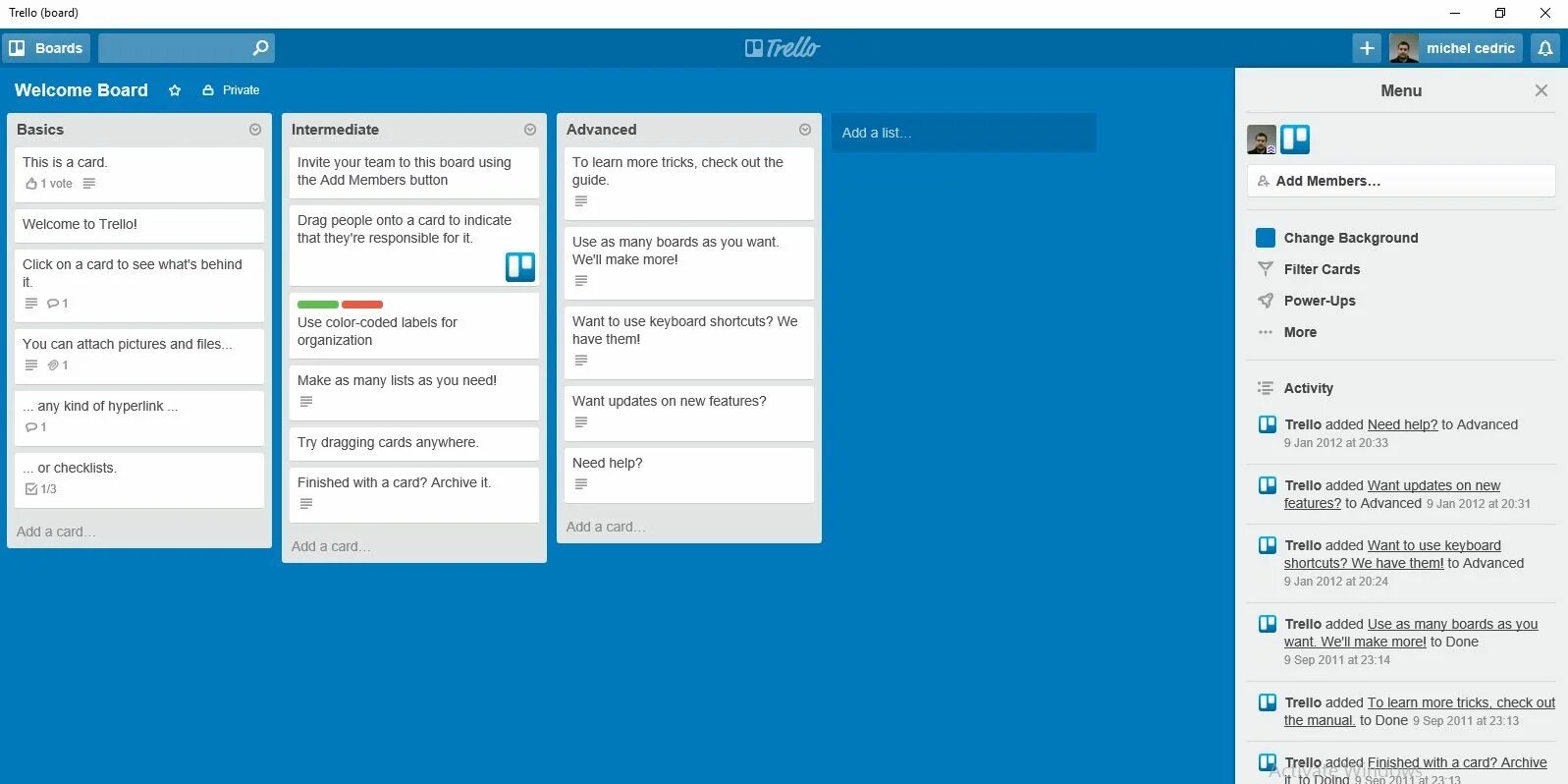
Task: Click the Welcome Board title
Action: (81, 90)
